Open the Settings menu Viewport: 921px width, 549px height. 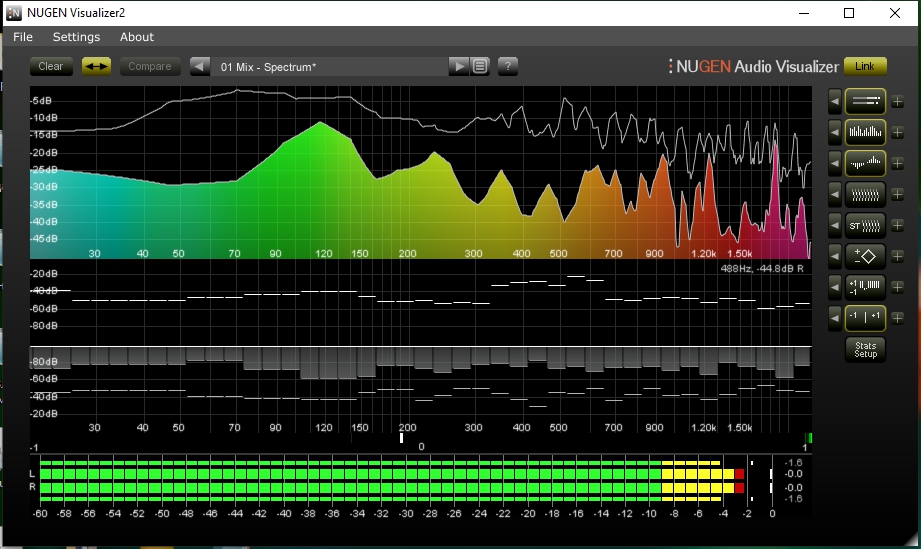(76, 37)
